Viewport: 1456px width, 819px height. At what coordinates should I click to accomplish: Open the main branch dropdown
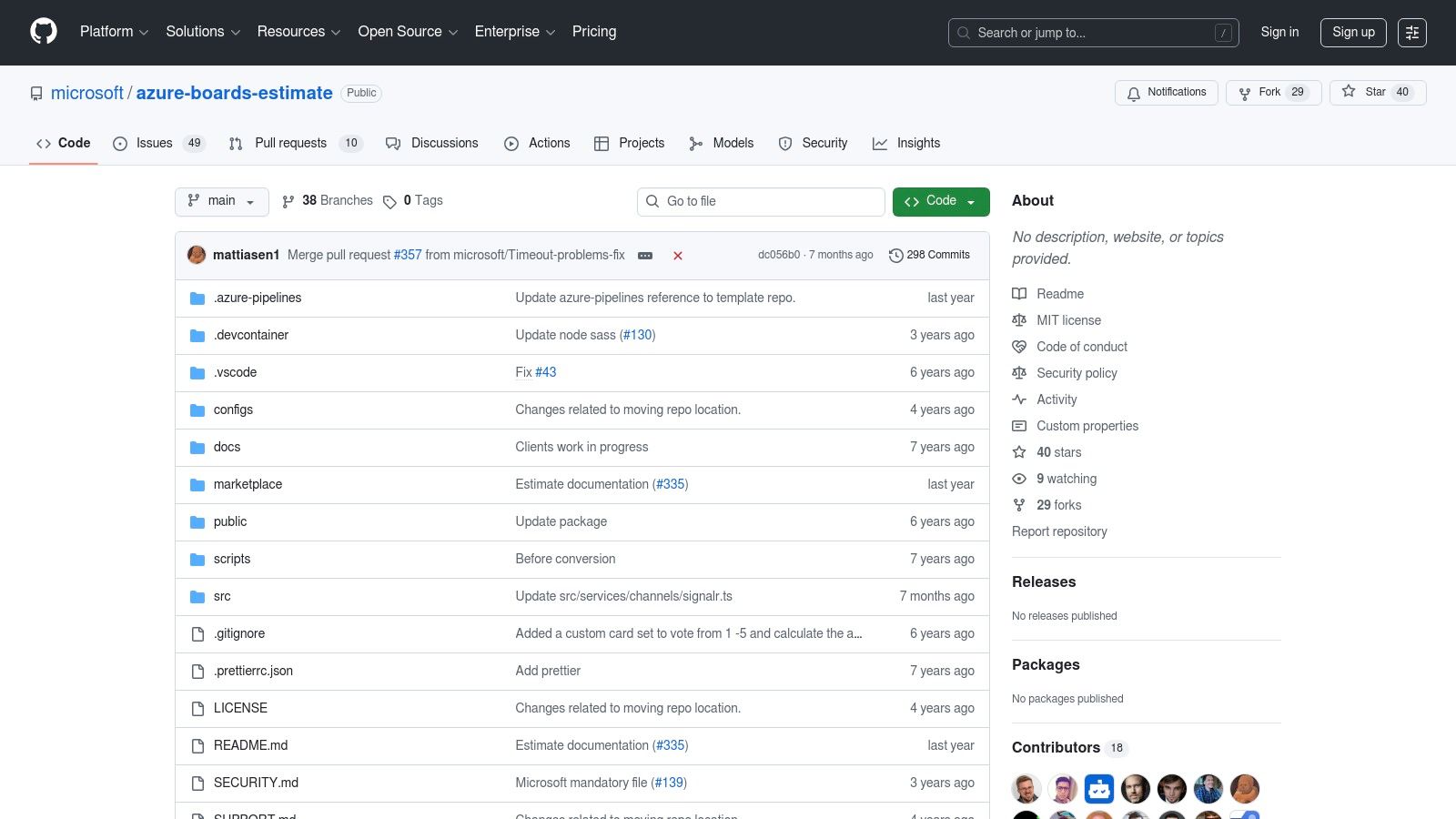[221, 201]
